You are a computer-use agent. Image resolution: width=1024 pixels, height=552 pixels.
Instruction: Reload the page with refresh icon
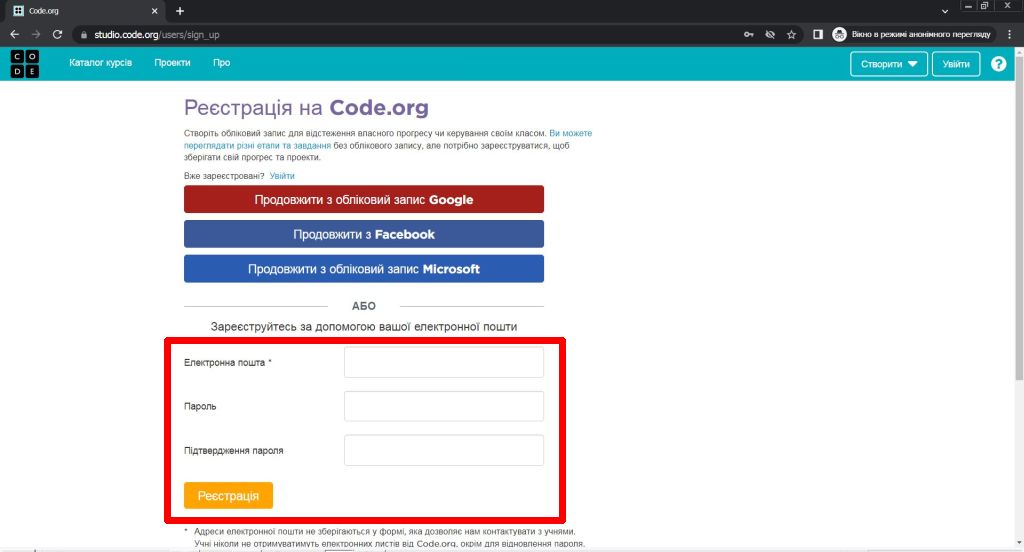click(57, 35)
